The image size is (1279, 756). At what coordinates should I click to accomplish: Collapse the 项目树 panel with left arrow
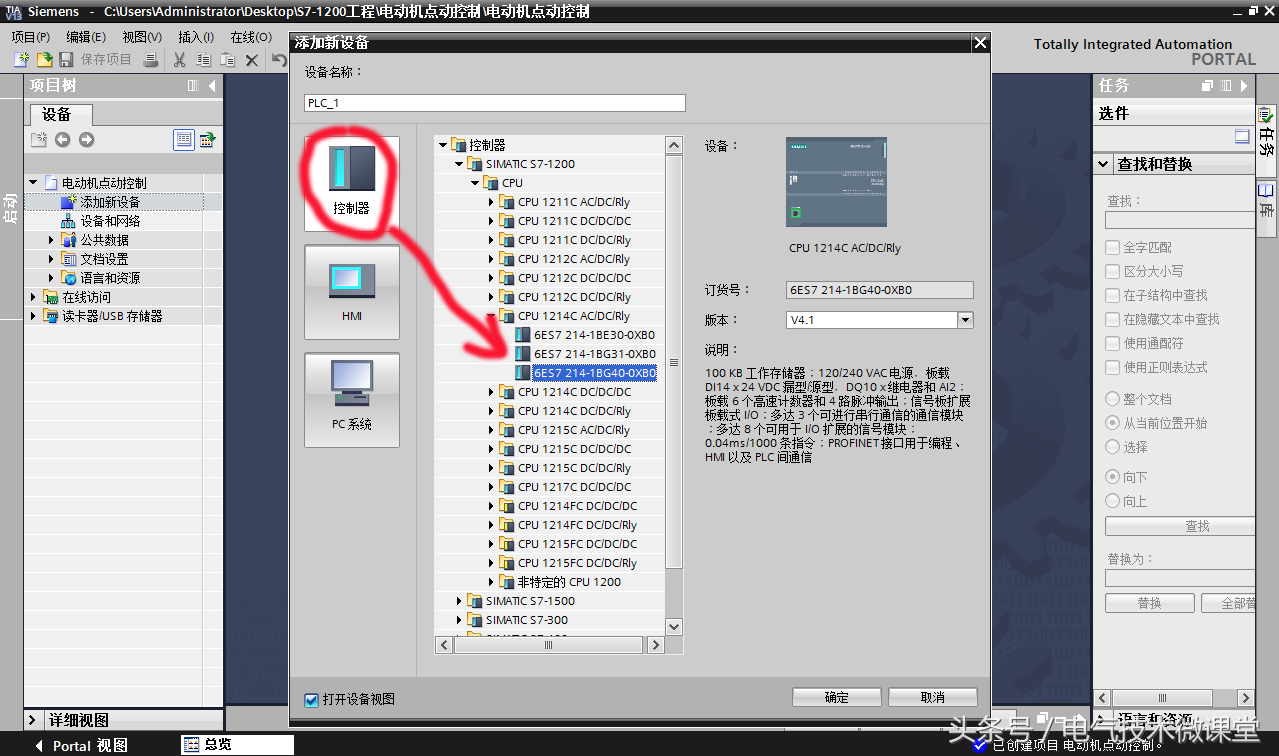pos(212,86)
